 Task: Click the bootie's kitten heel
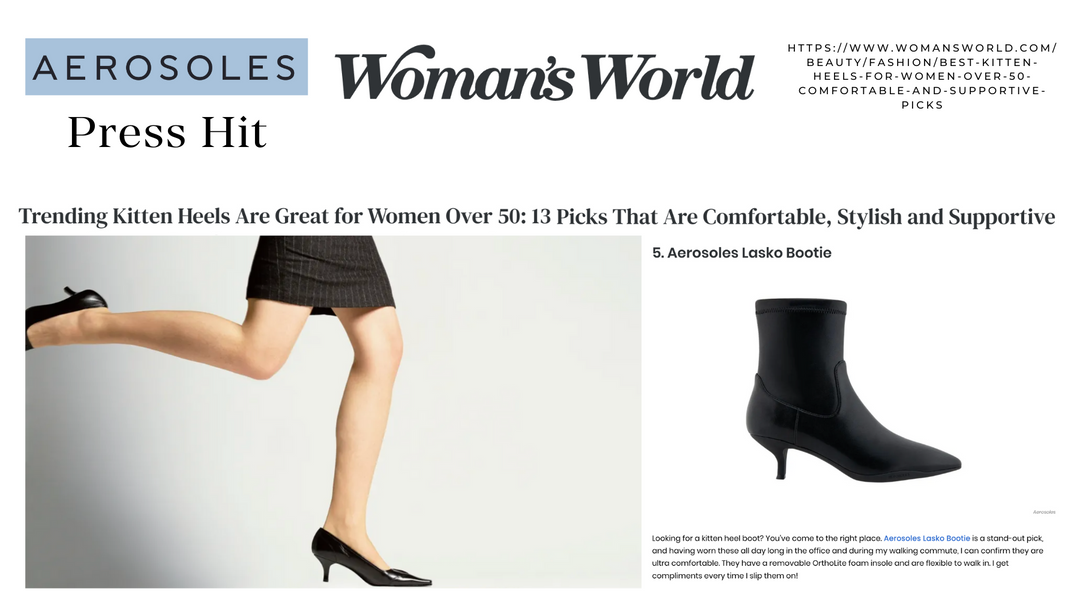[780, 461]
